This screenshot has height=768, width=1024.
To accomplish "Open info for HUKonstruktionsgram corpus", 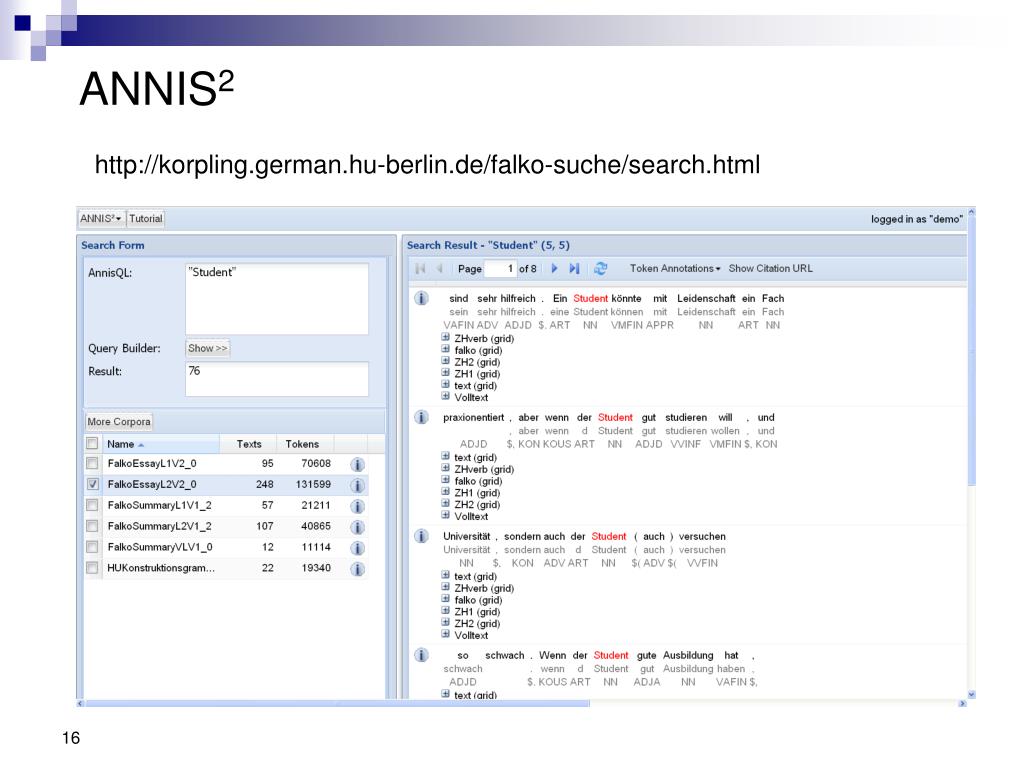I will click(x=357, y=569).
